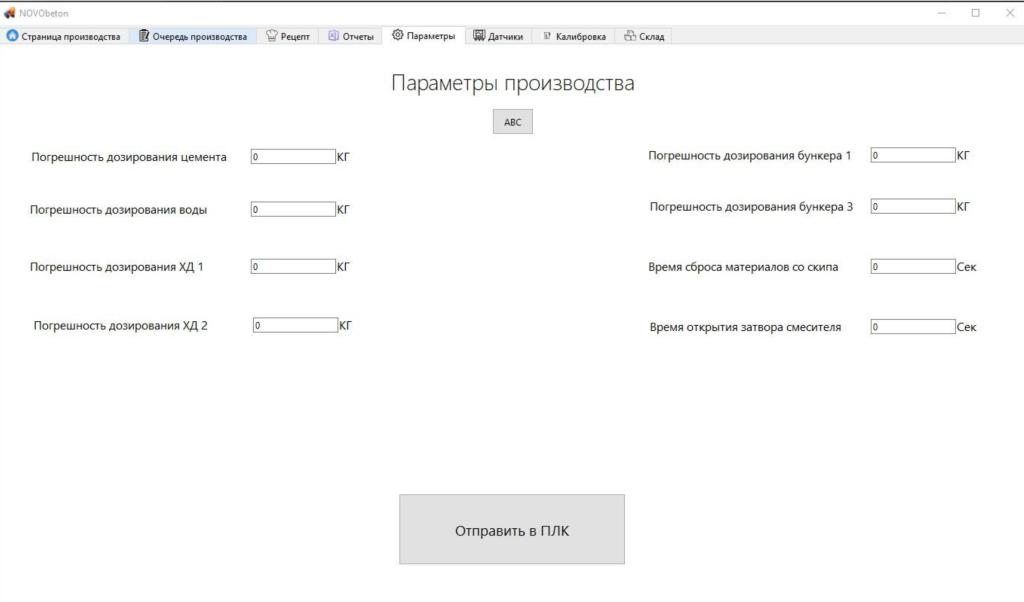Screen dimensions: 1024x602
Task: Click the clipboard icon for Очередь производства
Action: [144, 36]
